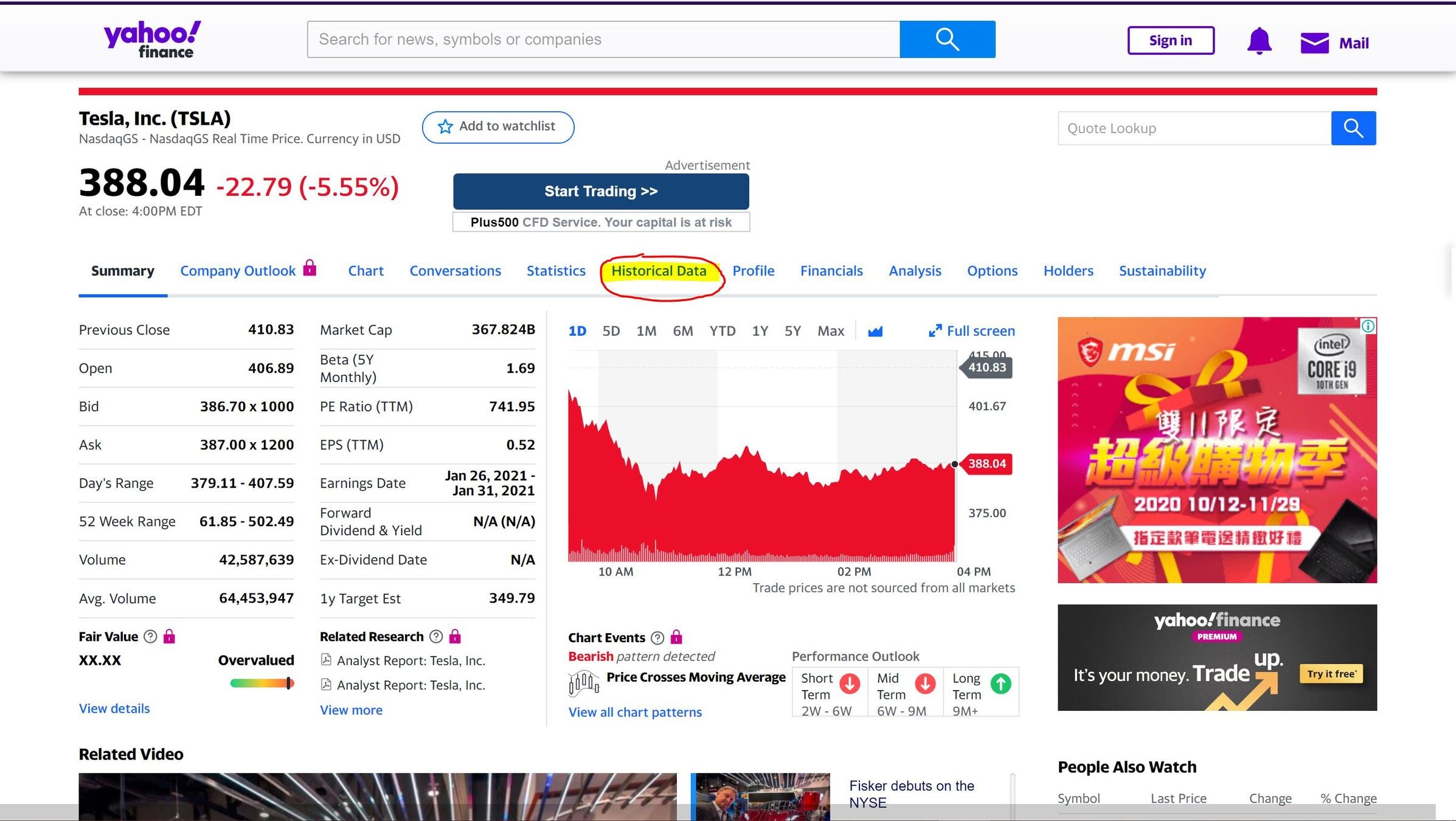The height and width of the screenshot is (821, 1456).
Task: Open the Historical Data tab
Action: pos(659,271)
